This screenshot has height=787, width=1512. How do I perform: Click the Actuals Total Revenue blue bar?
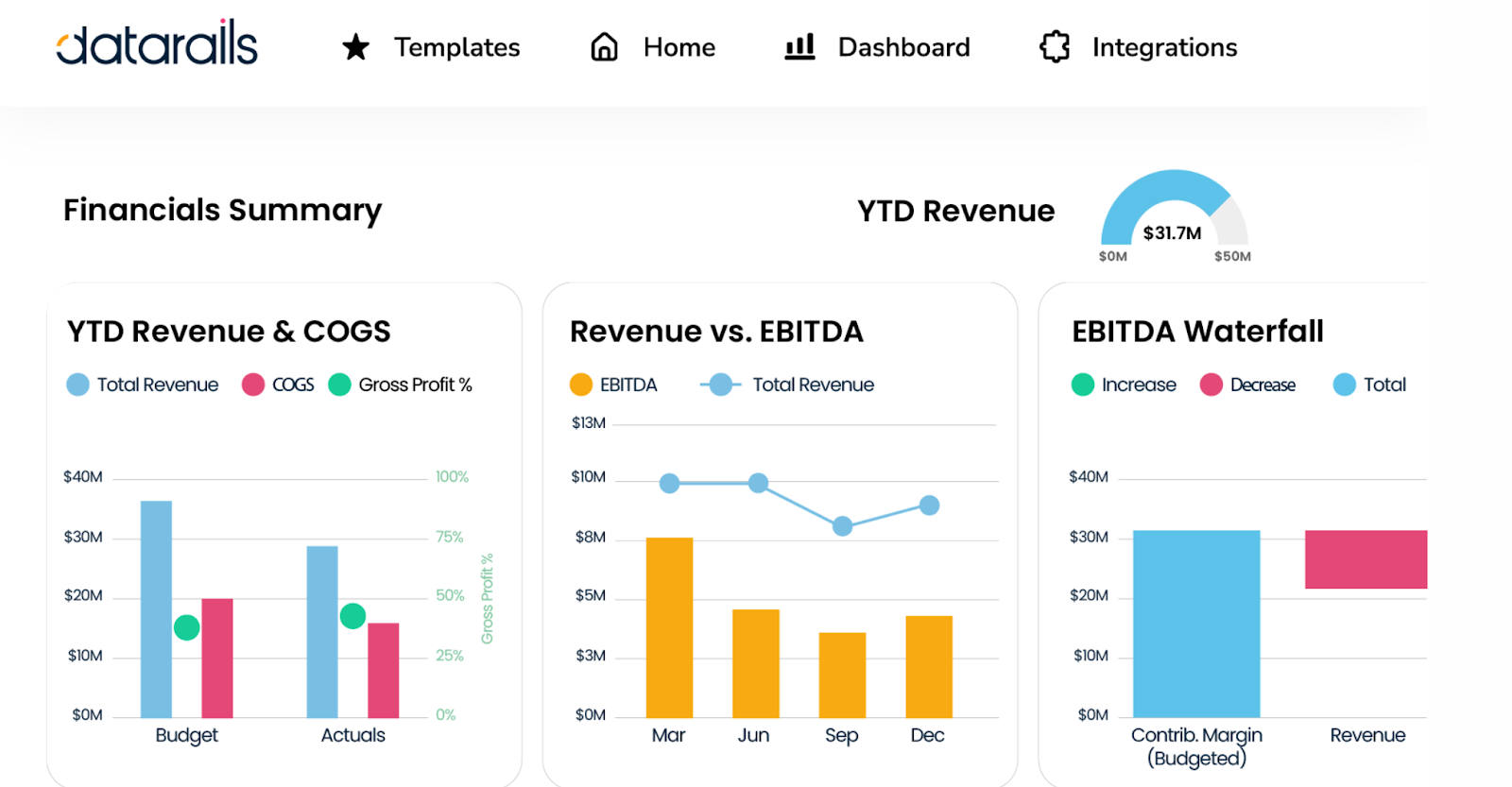point(322,632)
